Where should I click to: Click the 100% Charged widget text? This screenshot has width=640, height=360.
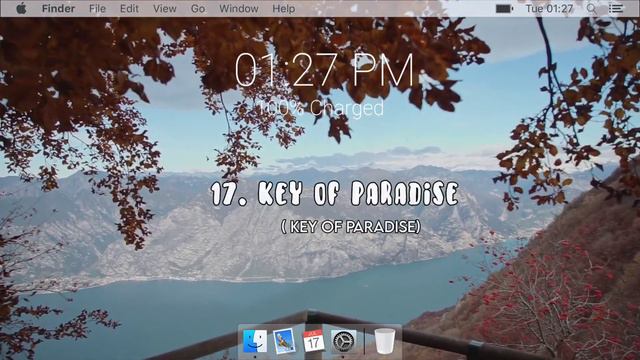tap(321, 108)
